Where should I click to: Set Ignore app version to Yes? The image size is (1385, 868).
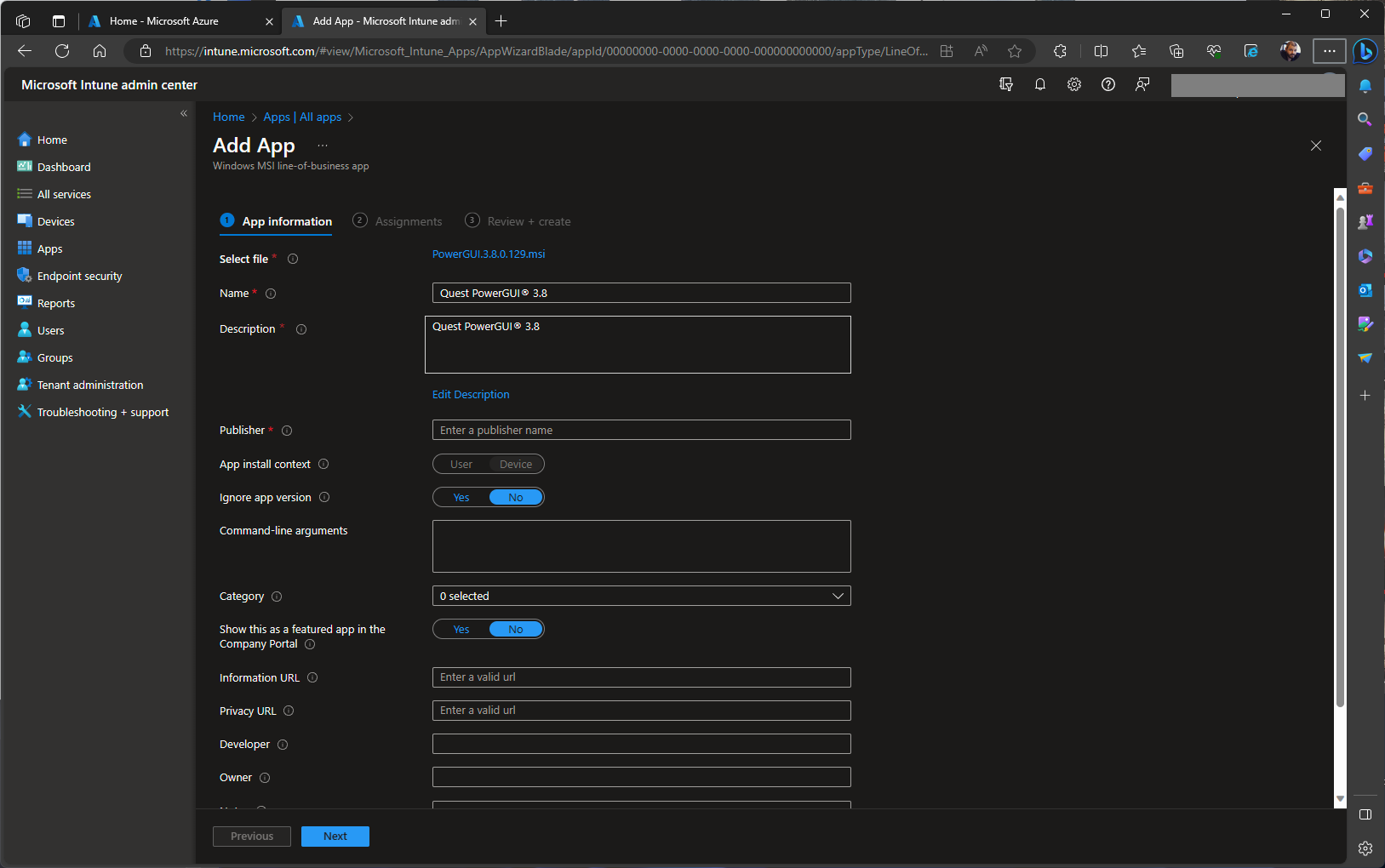461,498
